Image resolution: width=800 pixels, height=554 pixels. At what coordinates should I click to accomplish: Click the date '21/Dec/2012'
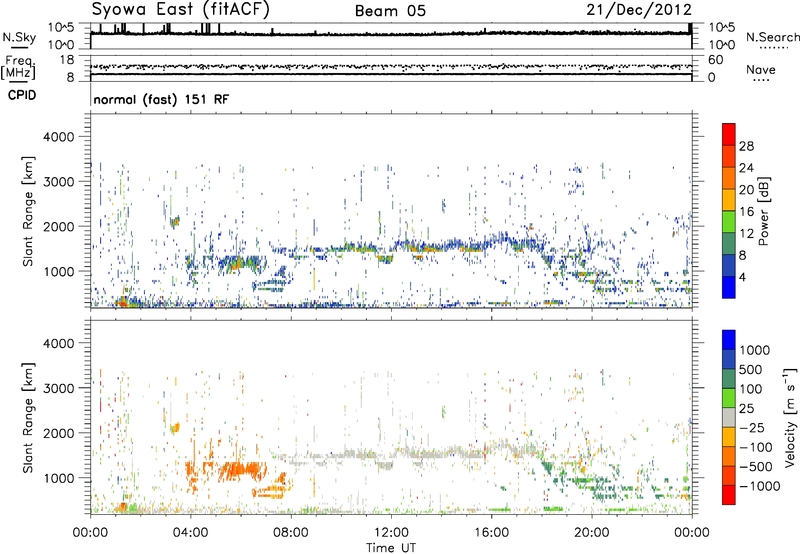[x=639, y=10]
